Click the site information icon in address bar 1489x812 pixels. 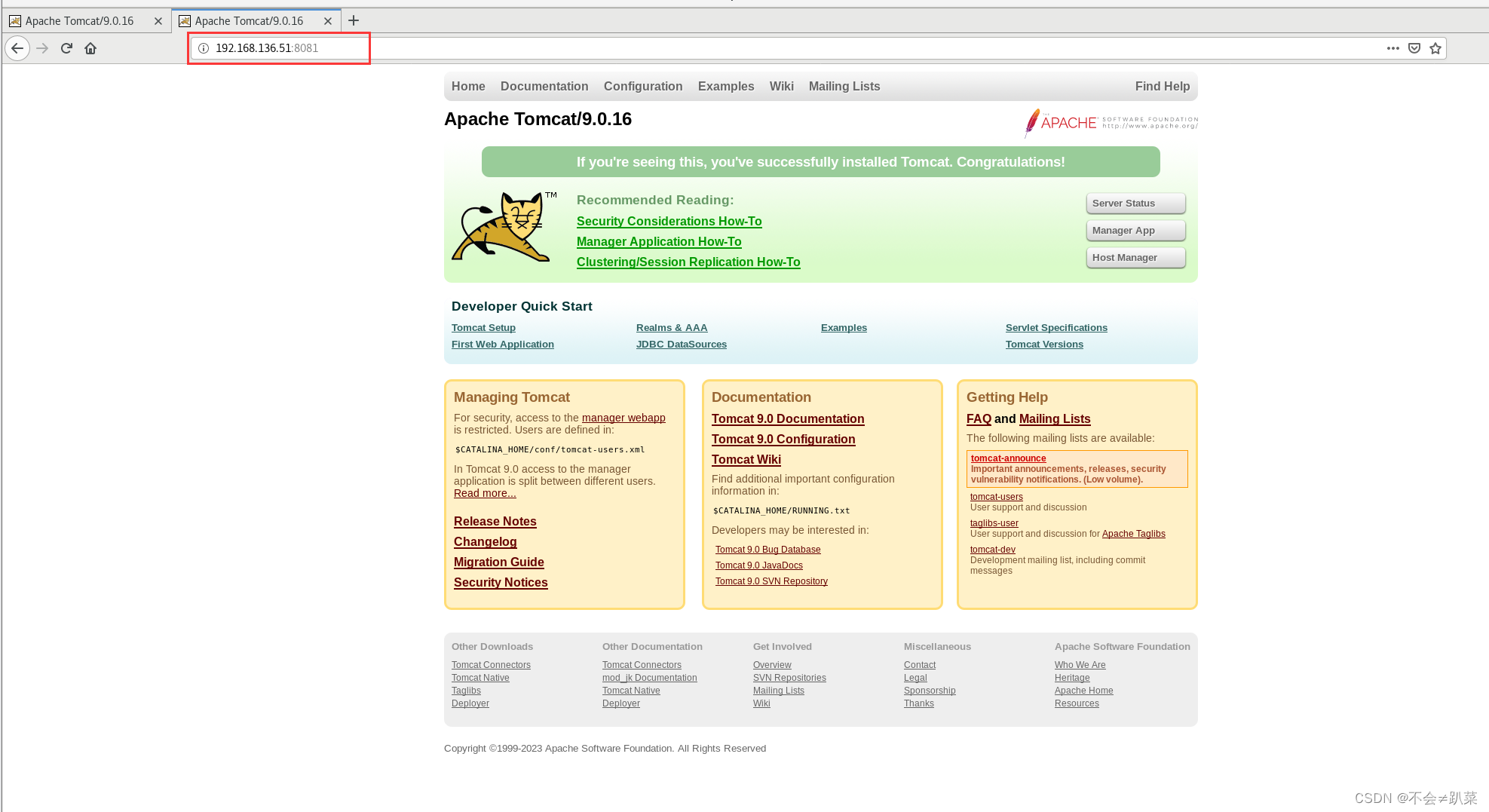(x=204, y=48)
